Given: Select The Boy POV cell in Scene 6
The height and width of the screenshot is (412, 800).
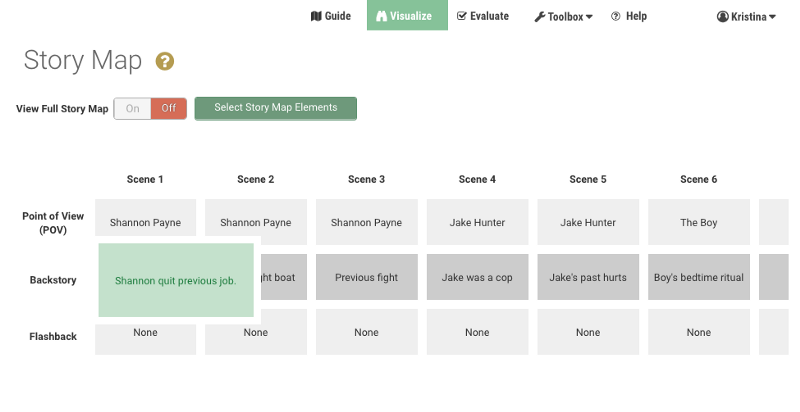Looking at the screenshot, I should [699, 223].
